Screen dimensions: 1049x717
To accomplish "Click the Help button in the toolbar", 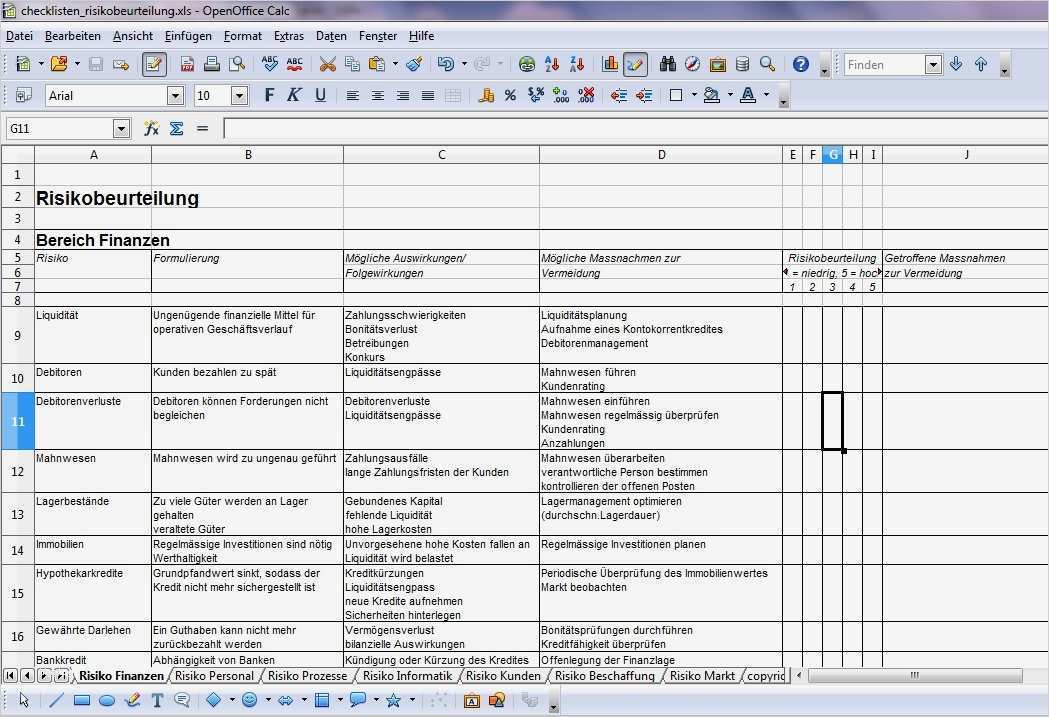I will 799,64.
